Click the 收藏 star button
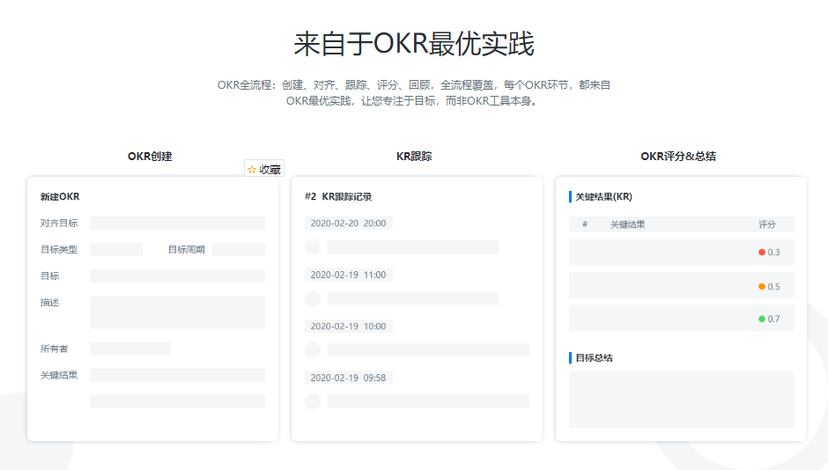The width and height of the screenshot is (828, 470). [264, 169]
